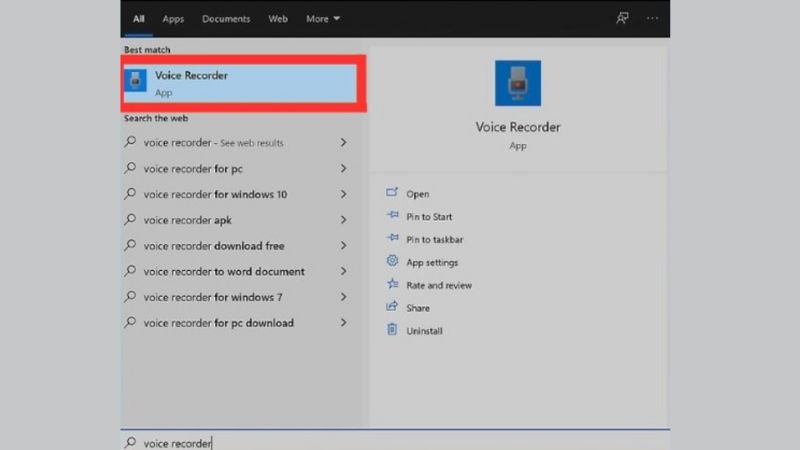
Task: Expand arrow for 'voice recorder apk'
Action: (344, 220)
